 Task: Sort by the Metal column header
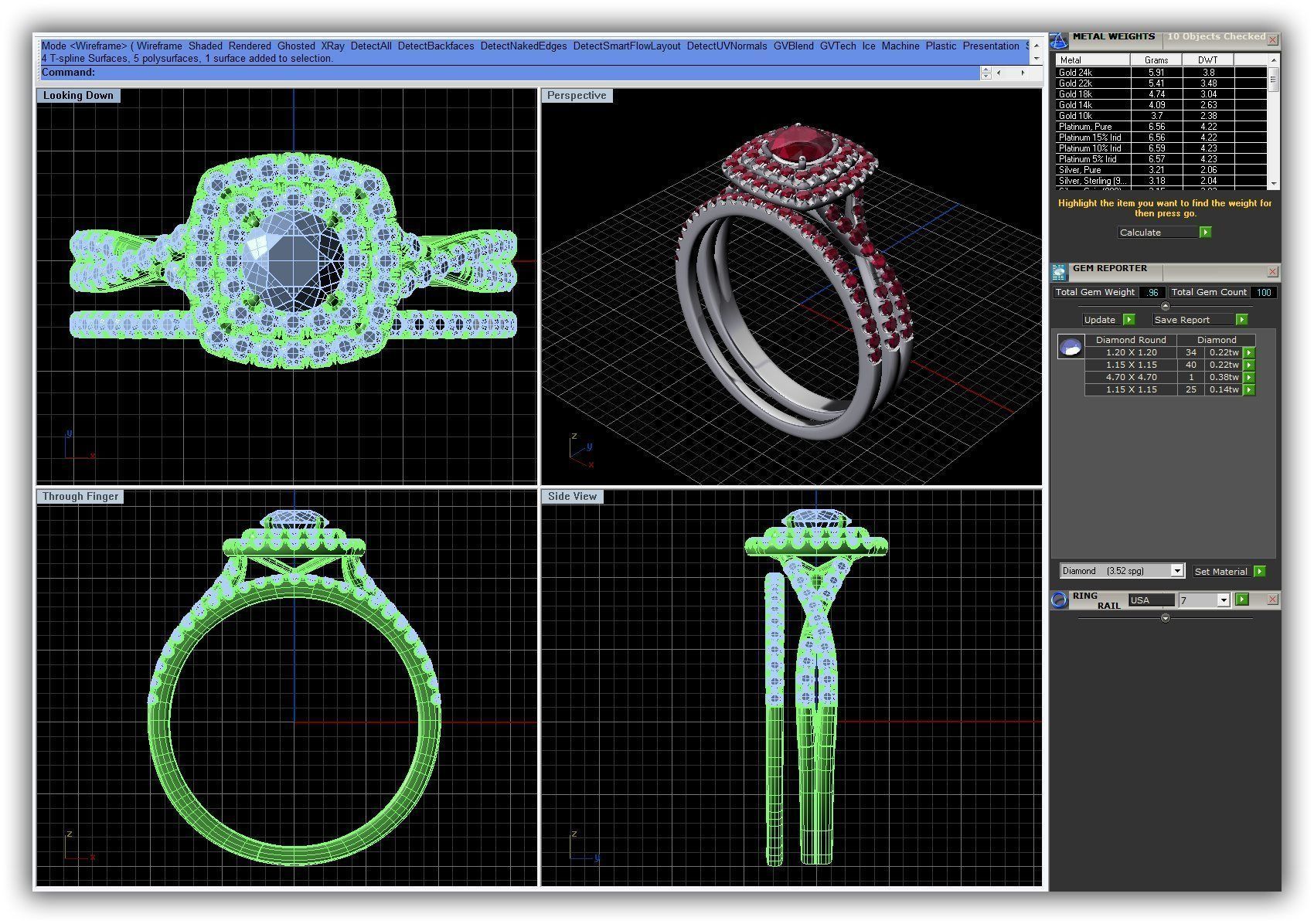[x=1094, y=59]
